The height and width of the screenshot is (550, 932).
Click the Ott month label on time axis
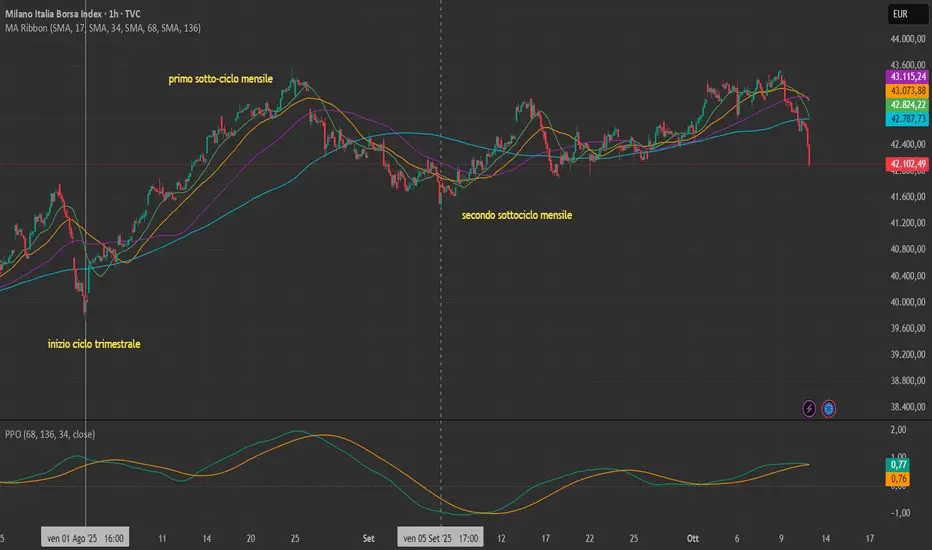tap(692, 538)
